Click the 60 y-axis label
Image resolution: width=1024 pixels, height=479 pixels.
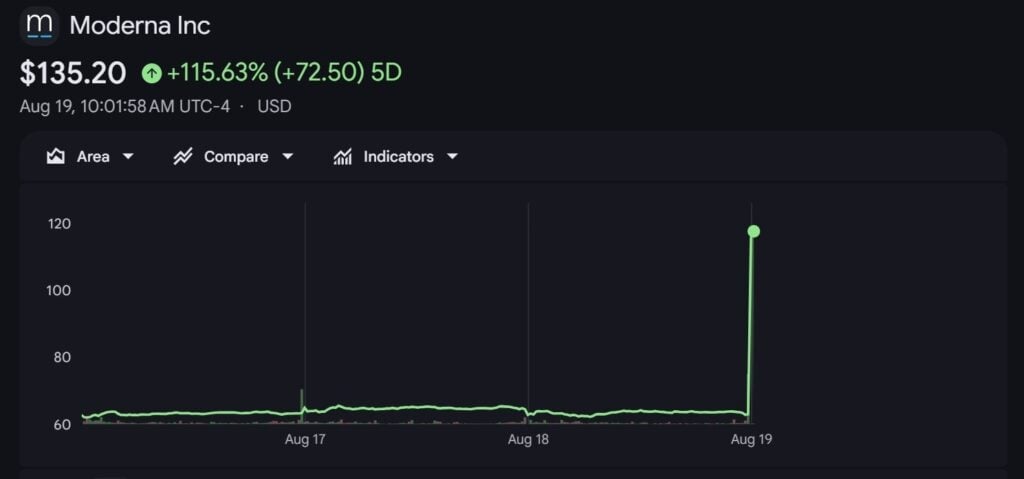(61, 424)
